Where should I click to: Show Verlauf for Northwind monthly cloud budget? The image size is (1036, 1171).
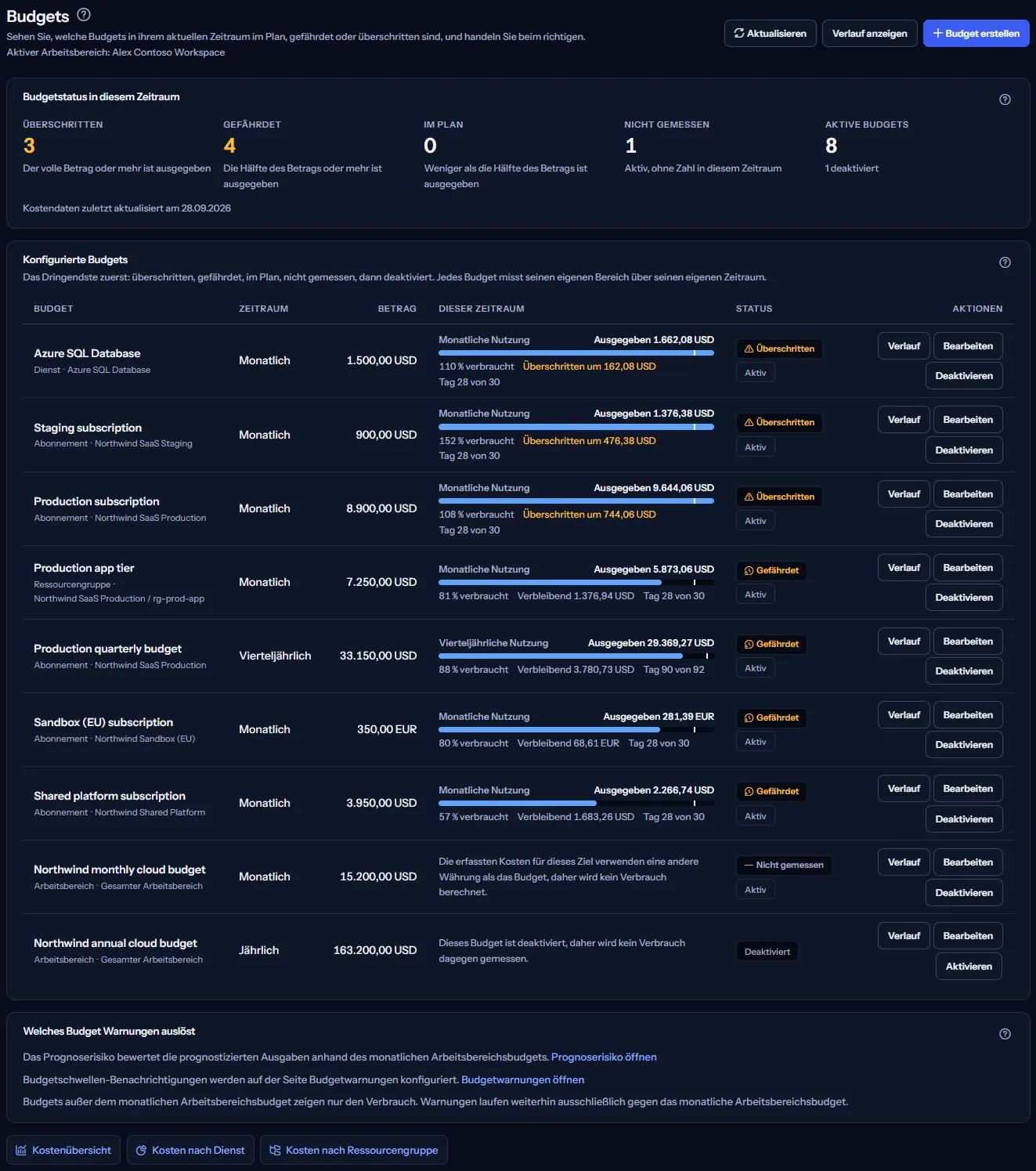904,862
